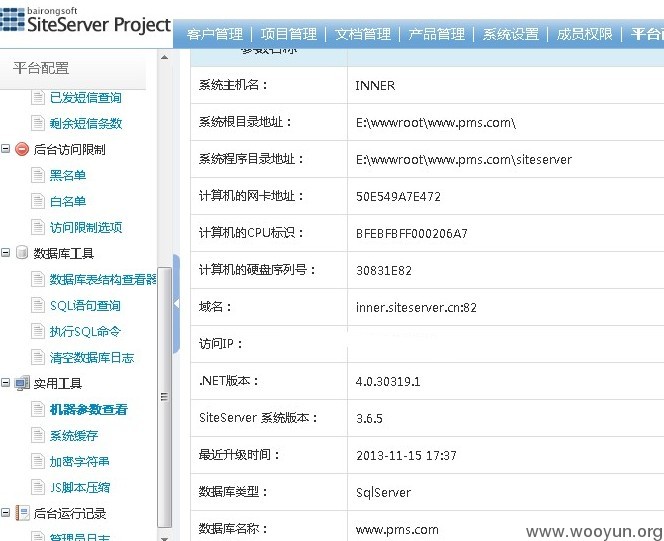Click the document icon beside 系统缓存
This screenshot has height=541, width=664.
tap(38, 435)
